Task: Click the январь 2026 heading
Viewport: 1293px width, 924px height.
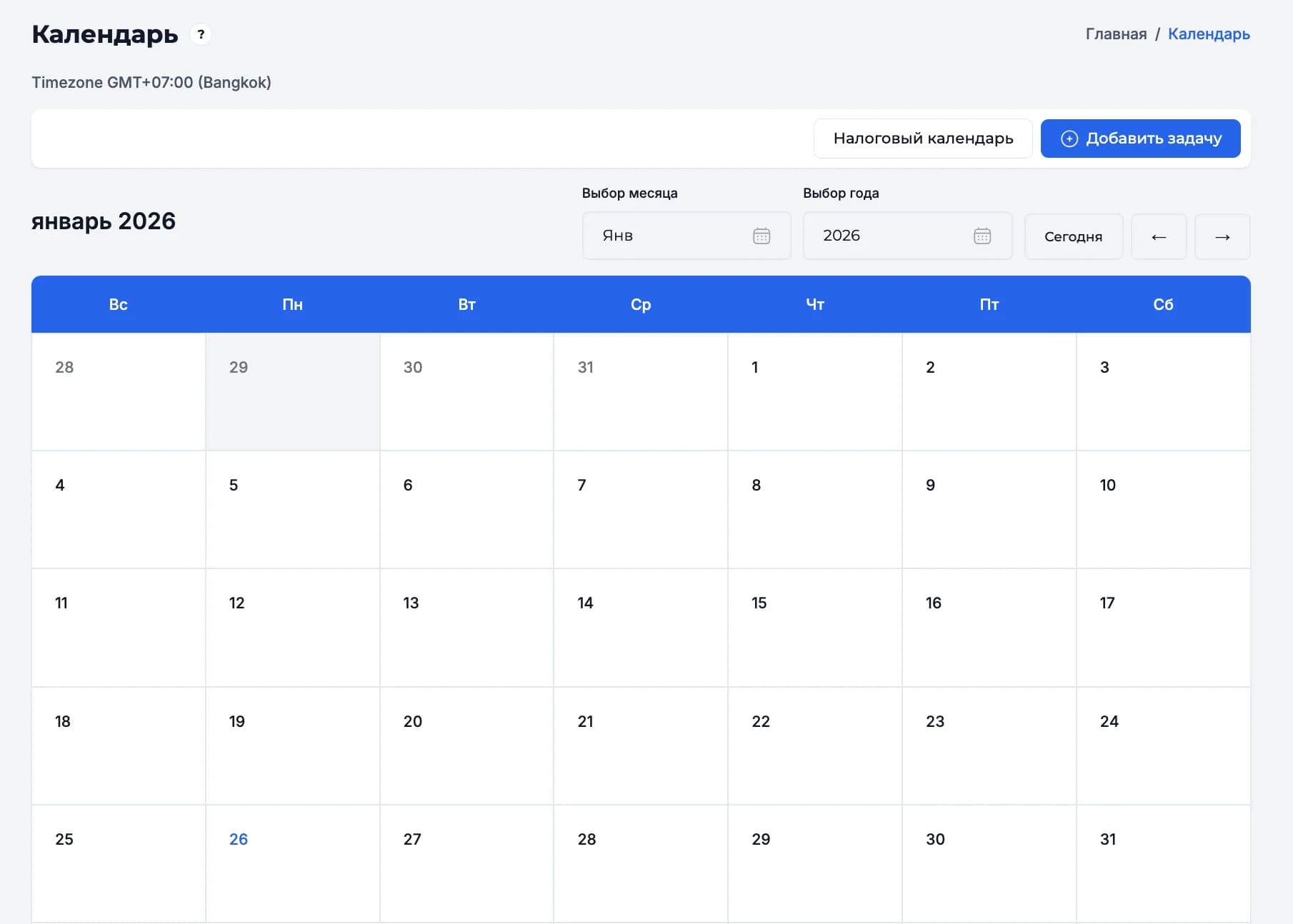Action: [104, 221]
